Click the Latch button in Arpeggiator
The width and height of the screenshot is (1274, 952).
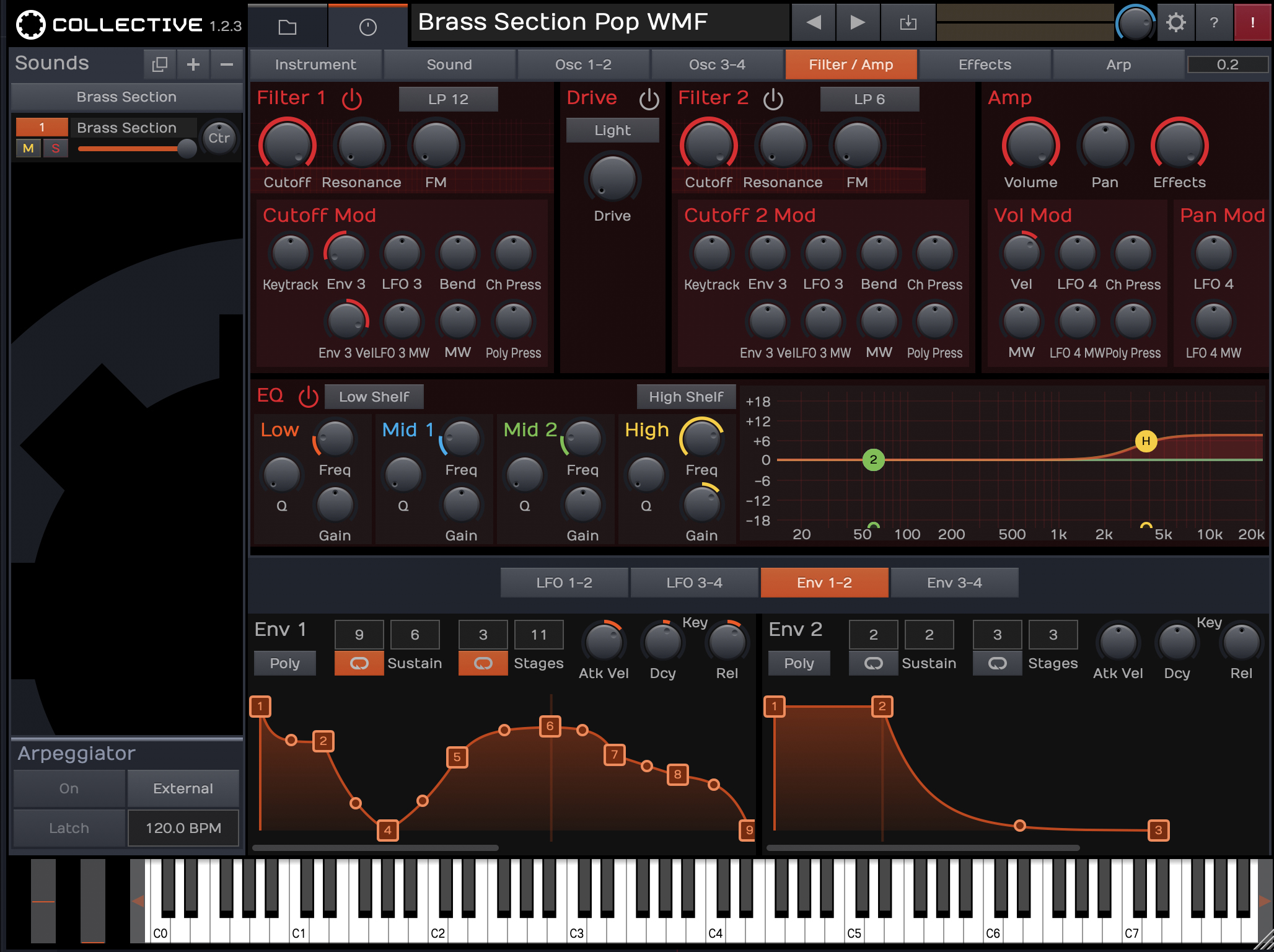pyautogui.click(x=69, y=827)
